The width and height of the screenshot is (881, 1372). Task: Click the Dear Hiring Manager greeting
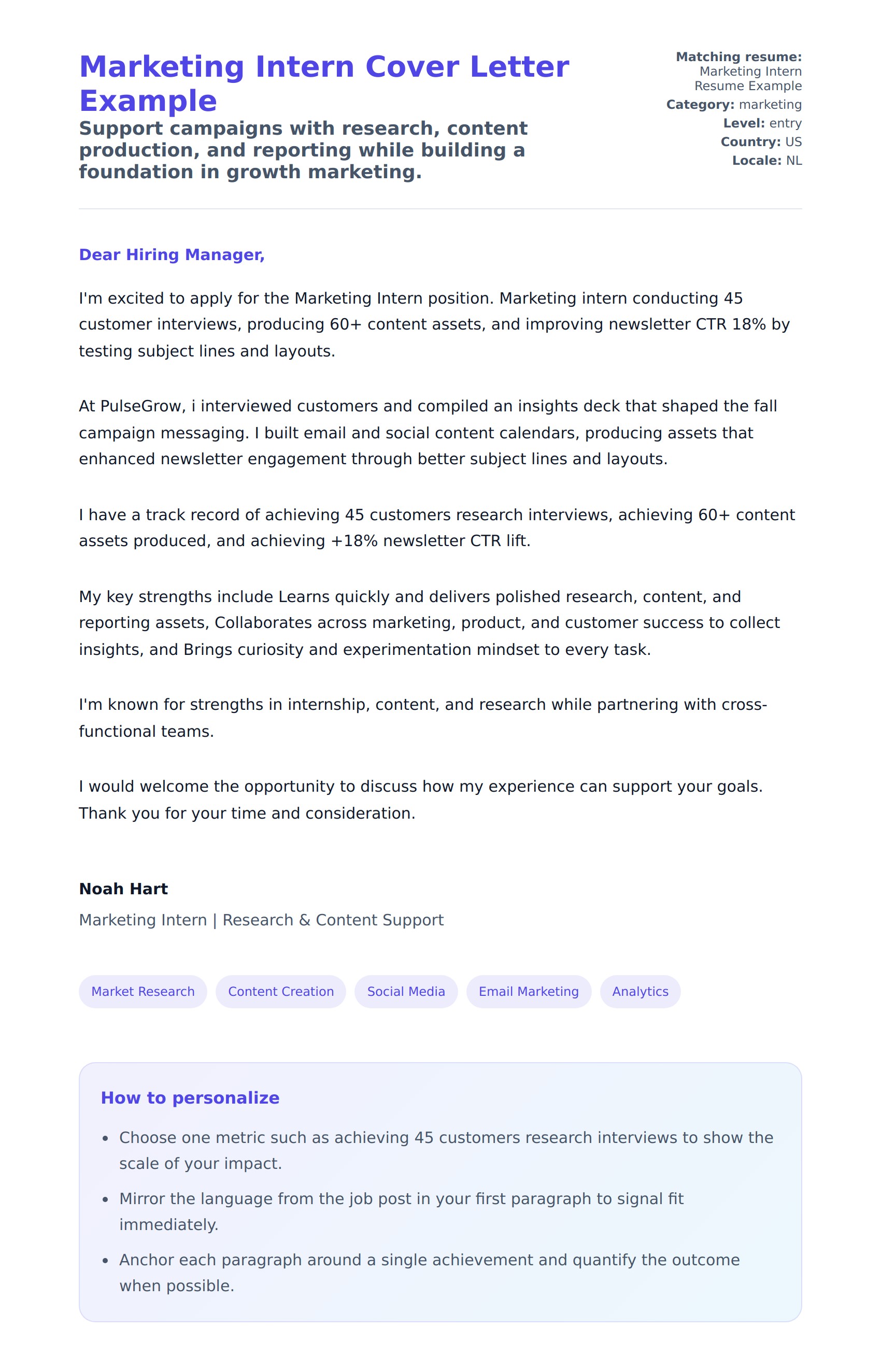(172, 254)
